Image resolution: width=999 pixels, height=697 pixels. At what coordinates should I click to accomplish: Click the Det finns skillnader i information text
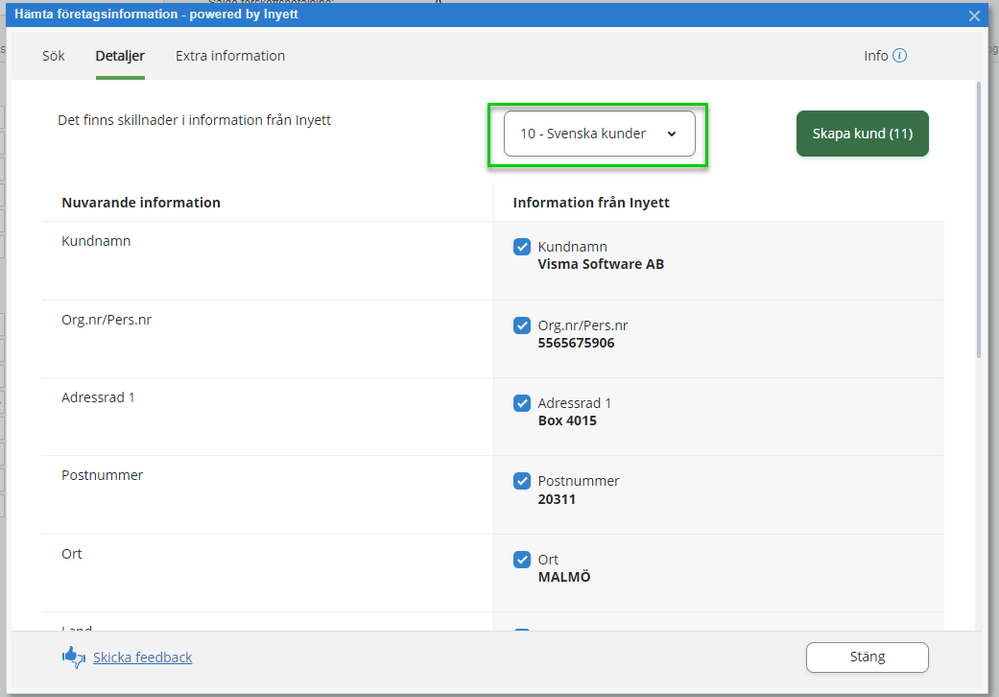tap(194, 120)
